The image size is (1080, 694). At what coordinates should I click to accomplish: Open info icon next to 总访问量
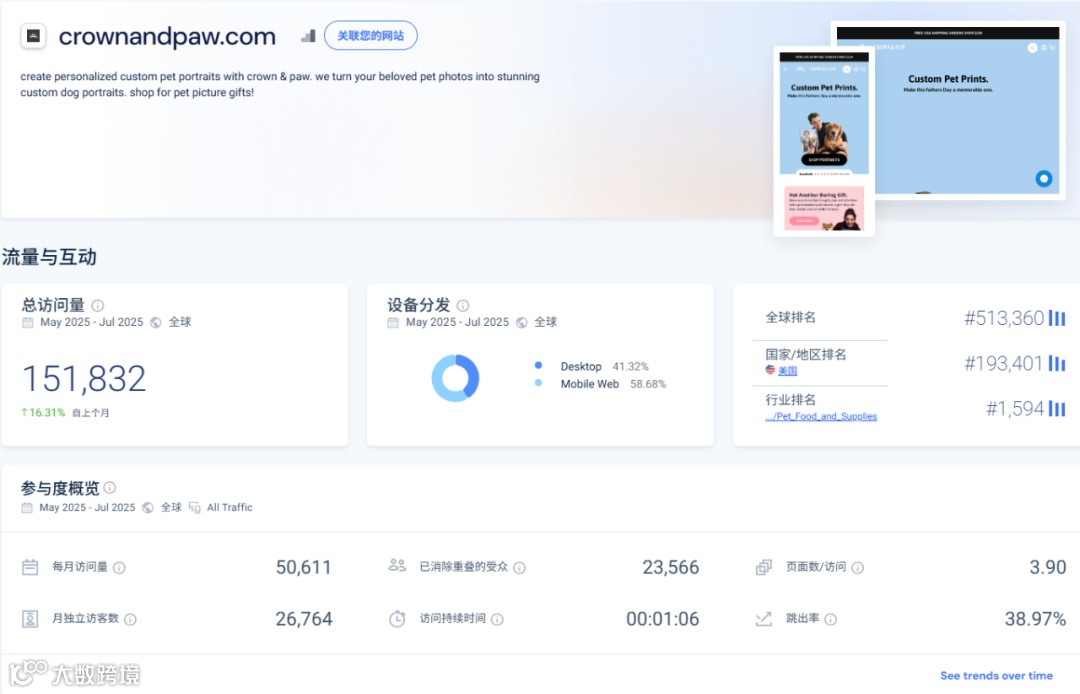tap(98, 305)
